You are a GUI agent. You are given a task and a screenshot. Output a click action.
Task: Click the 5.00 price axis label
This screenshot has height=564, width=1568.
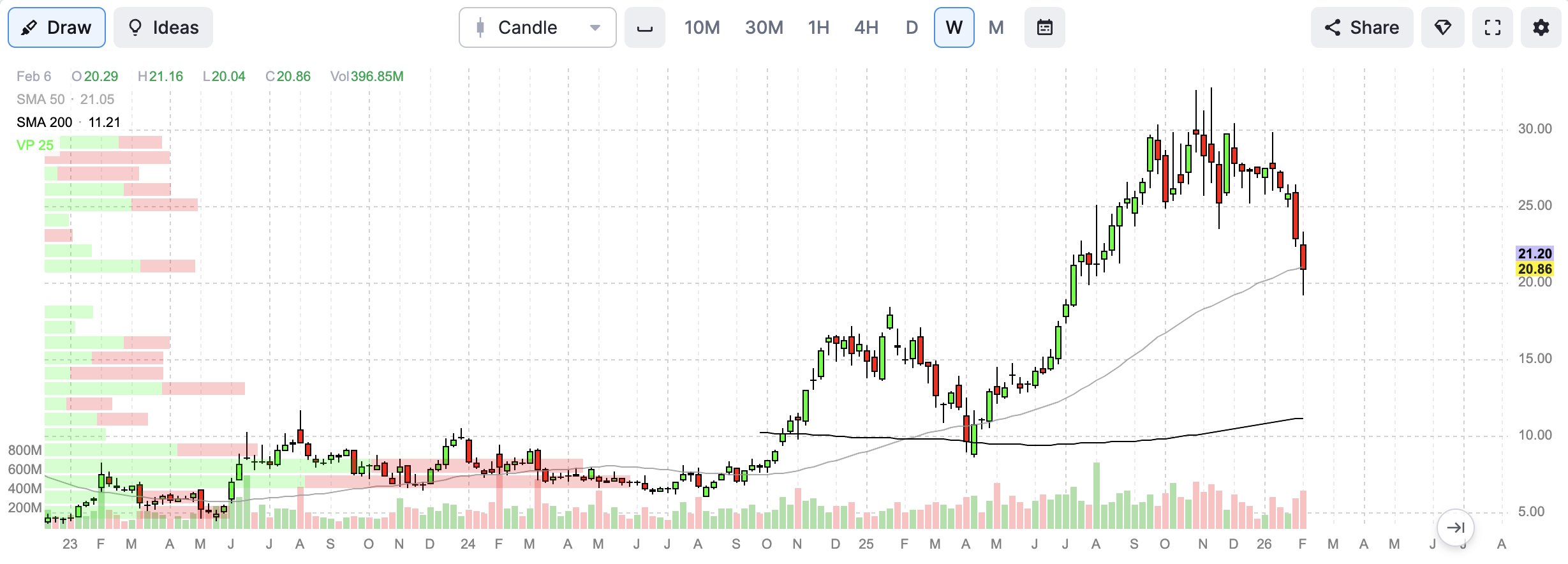coord(1531,512)
